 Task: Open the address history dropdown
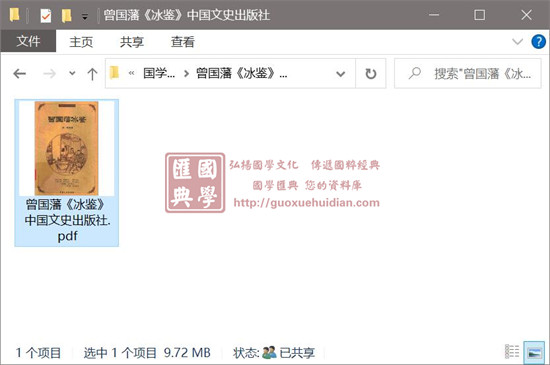coord(340,74)
